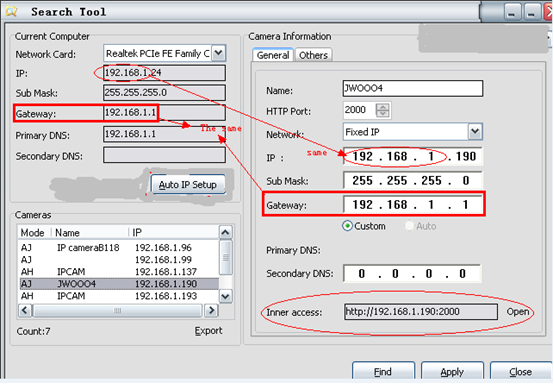Viewport: 554px width, 384px height.
Task: Click the Mode column header
Action: click(35, 232)
